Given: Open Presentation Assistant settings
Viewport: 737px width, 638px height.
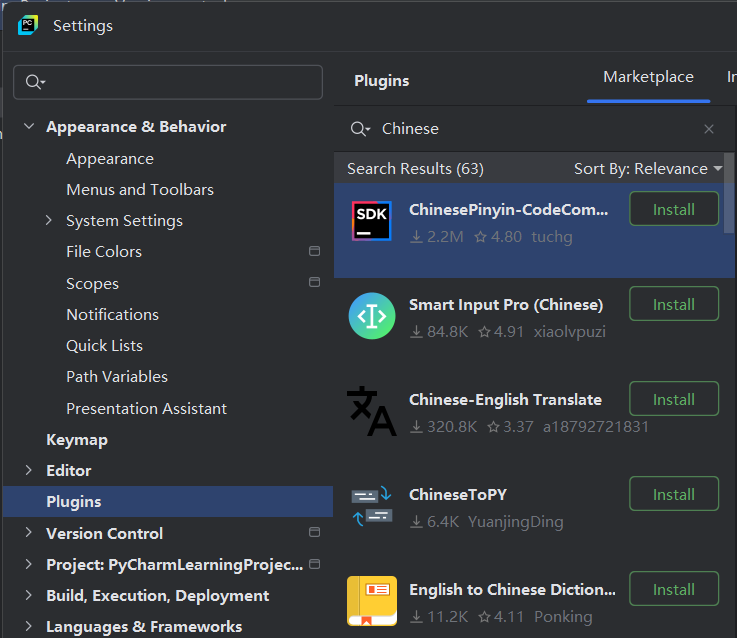Looking at the screenshot, I should click(147, 409).
